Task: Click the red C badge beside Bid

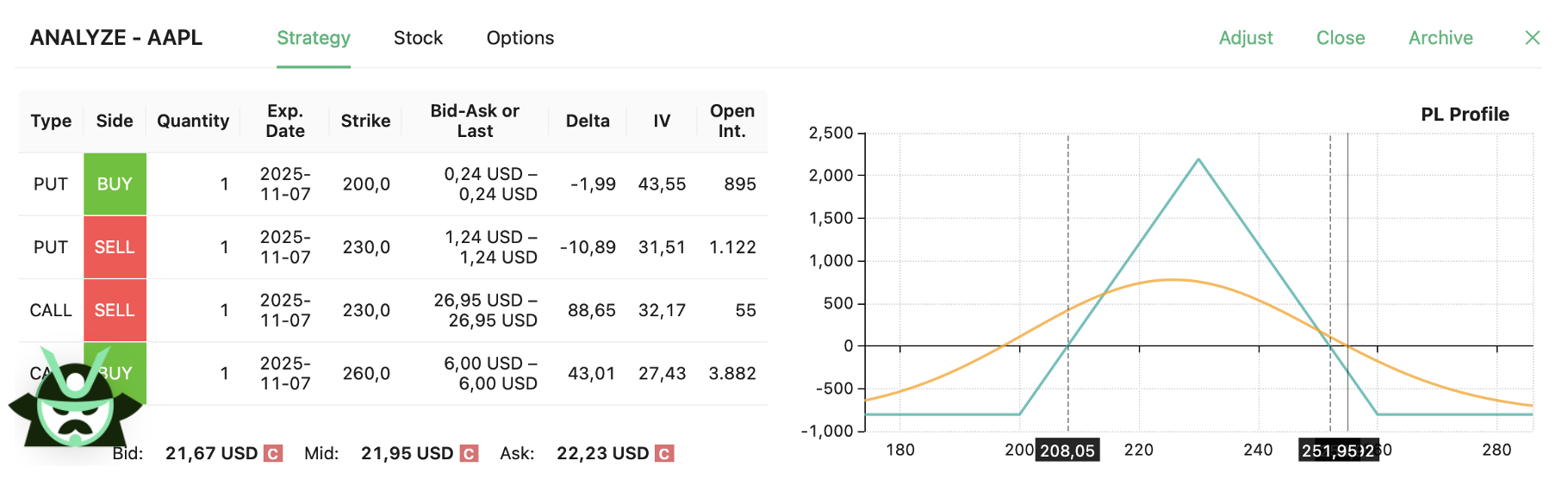Action: click(x=273, y=453)
